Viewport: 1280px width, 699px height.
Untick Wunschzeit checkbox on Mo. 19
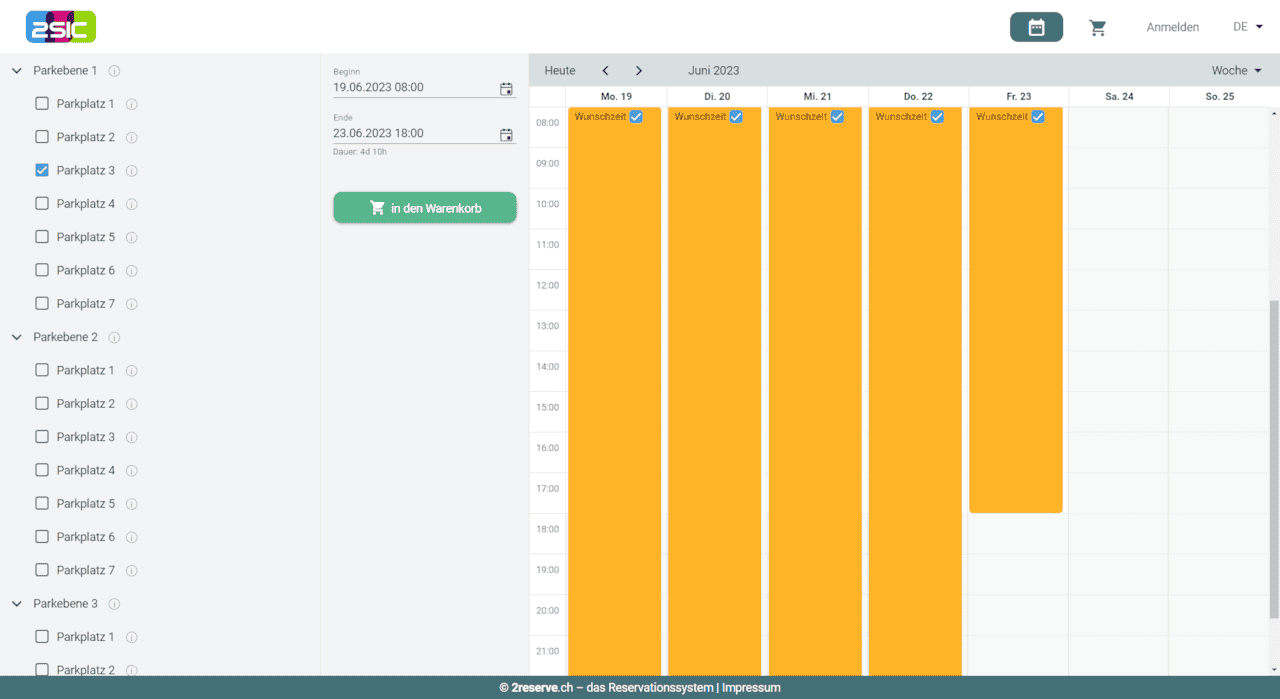pyautogui.click(x=636, y=117)
